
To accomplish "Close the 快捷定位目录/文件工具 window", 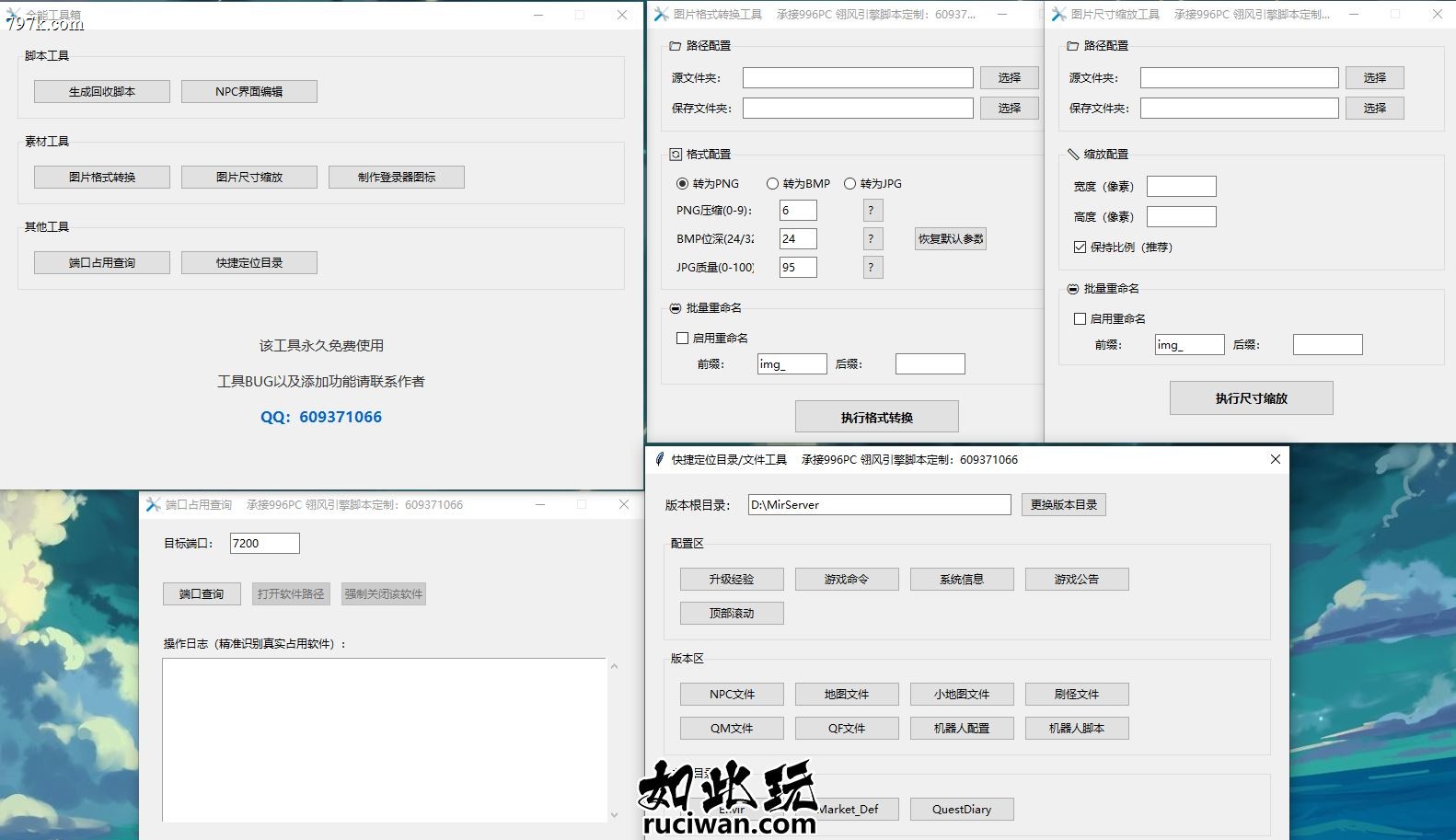I will 1275,459.
